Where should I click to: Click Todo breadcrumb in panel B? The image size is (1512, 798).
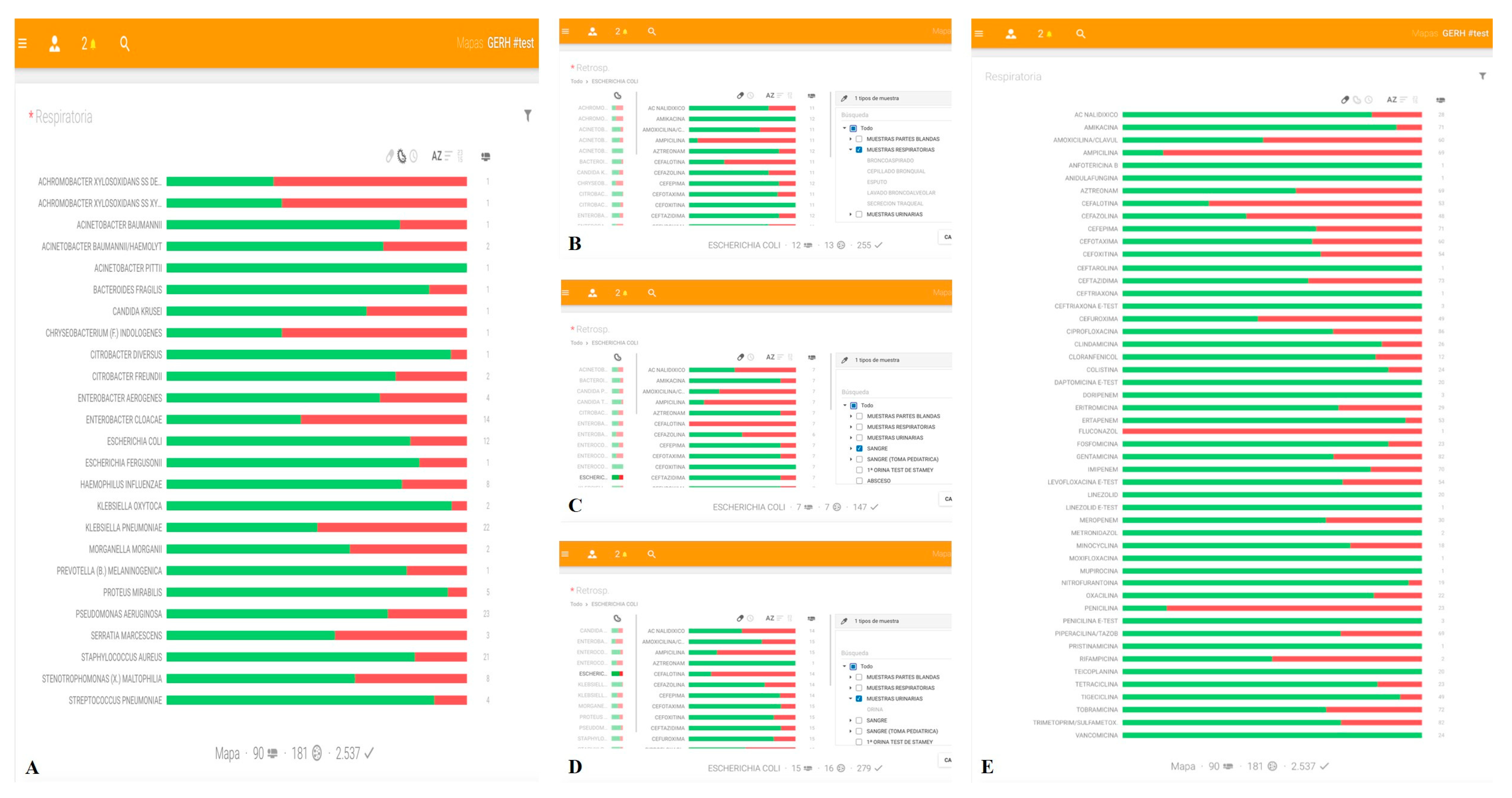click(x=576, y=82)
